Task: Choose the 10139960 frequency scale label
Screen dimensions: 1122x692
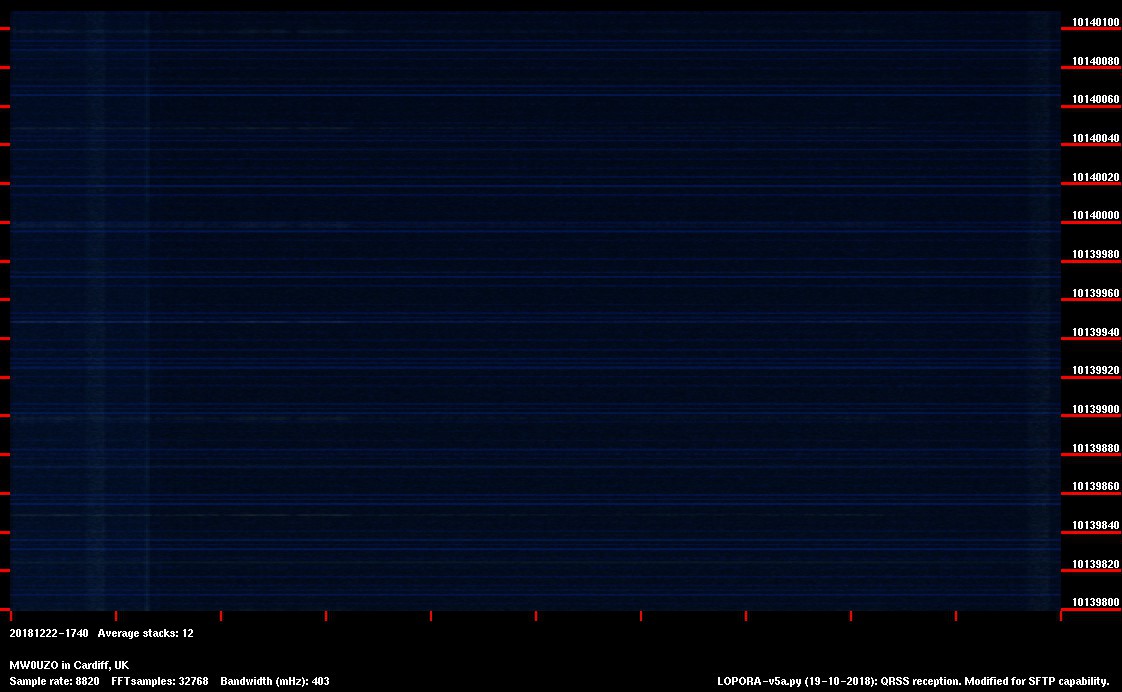Action: [x=1095, y=294]
